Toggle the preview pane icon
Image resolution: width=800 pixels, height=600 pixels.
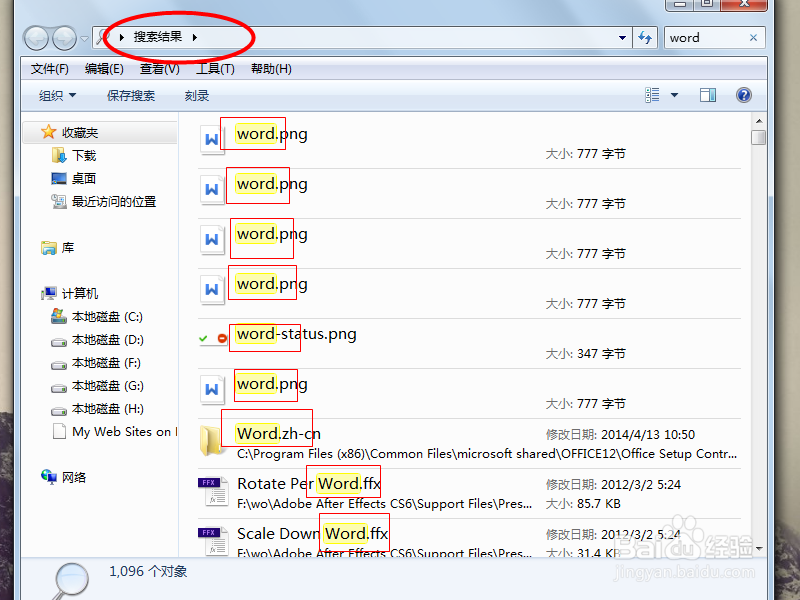[708, 95]
